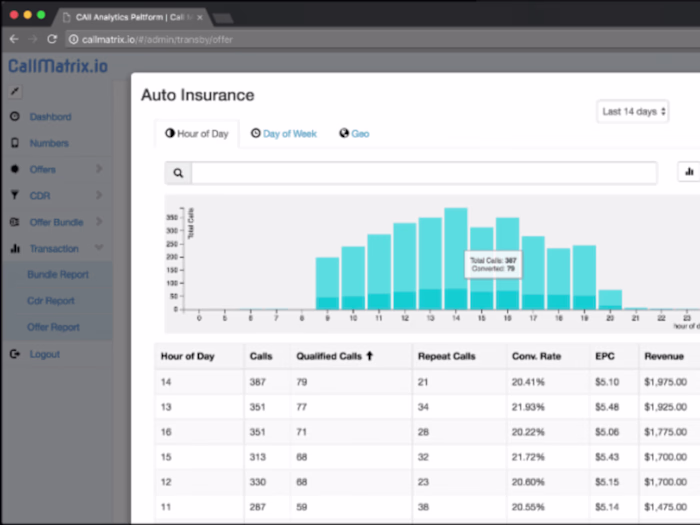Open the Last 14 days date range dropdown
This screenshot has width=700, height=525.
pyautogui.click(x=633, y=112)
